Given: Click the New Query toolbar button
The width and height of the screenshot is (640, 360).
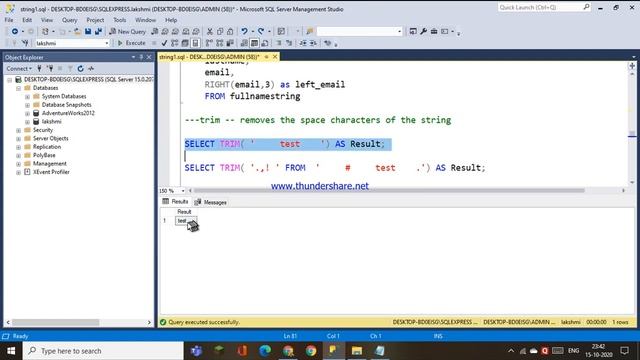Looking at the screenshot, I should (127, 31).
